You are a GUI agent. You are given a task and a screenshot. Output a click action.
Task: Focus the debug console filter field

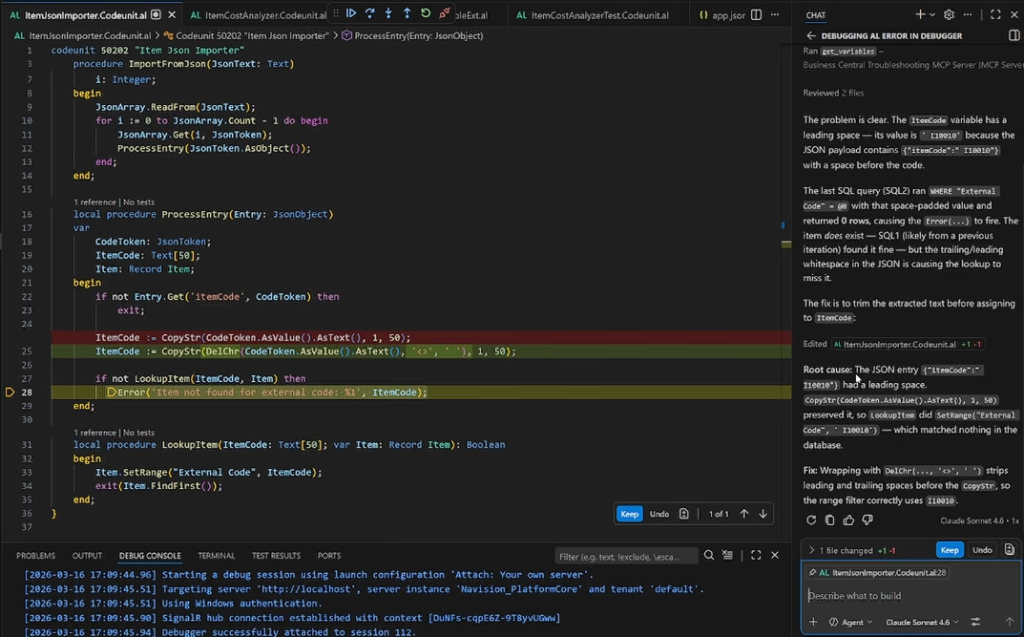click(x=625, y=556)
